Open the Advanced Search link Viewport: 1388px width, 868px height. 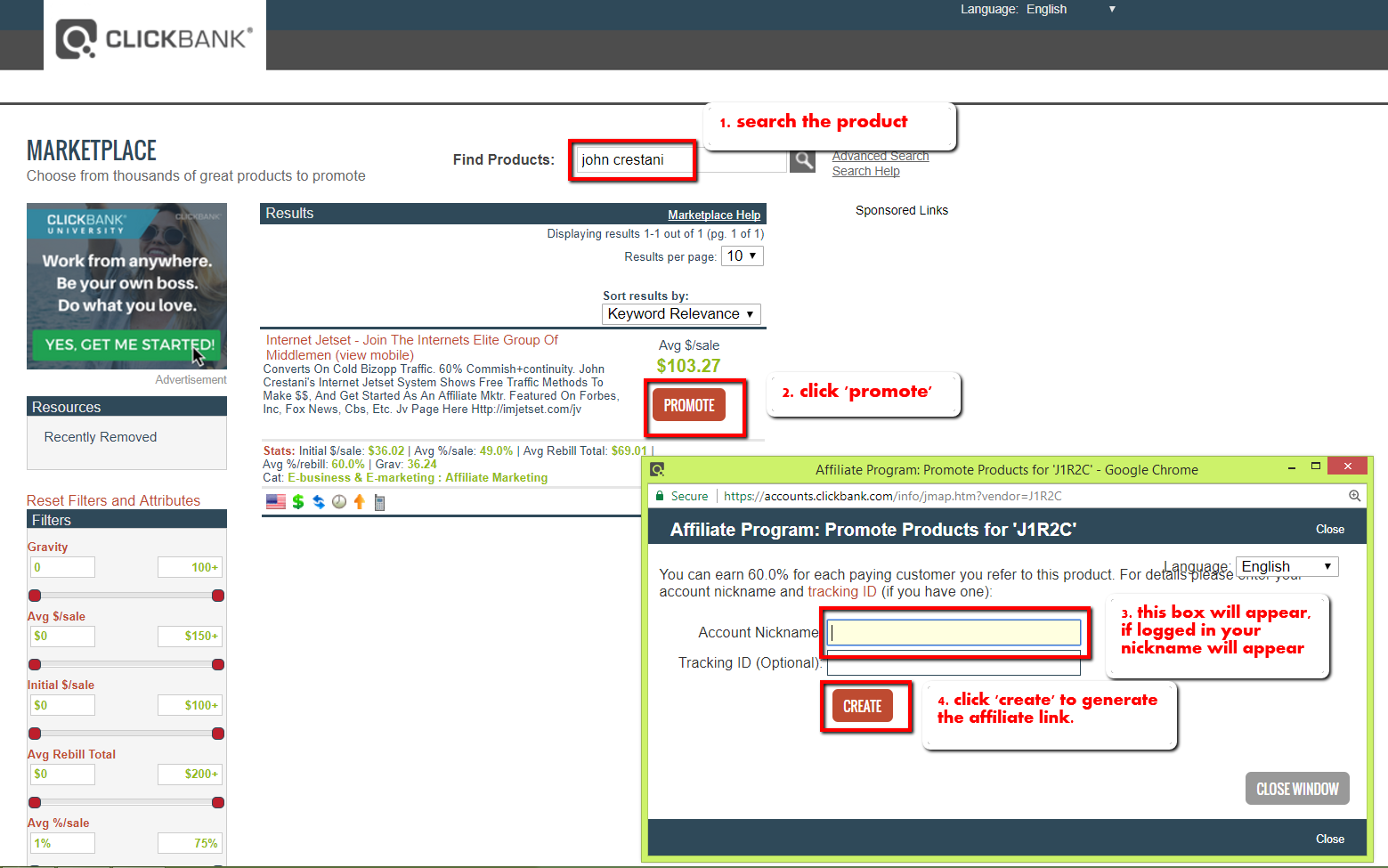coord(881,156)
